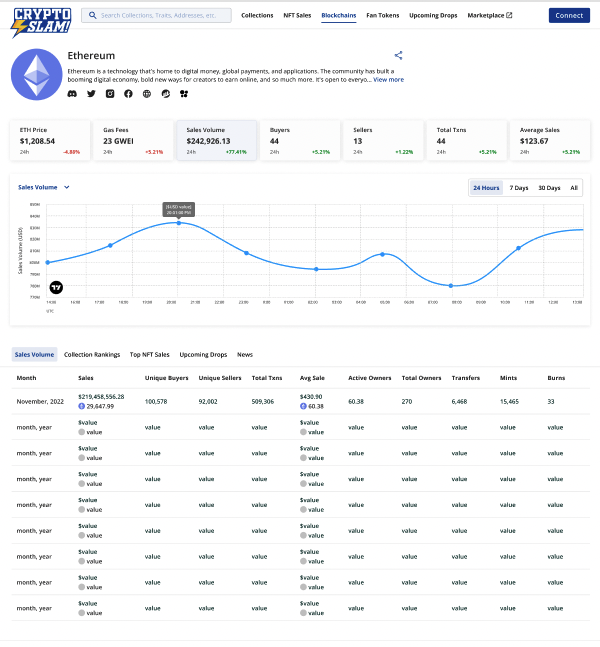This screenshot has height=647, width=600.
Task: Open the Ethereum Instagram icon
Action: [110, 94]
